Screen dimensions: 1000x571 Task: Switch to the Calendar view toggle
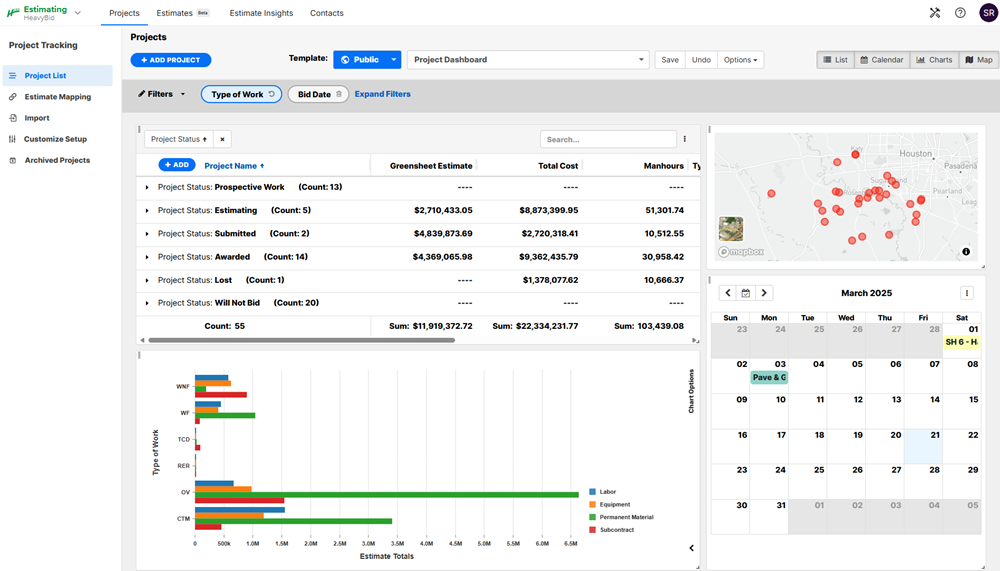pyautogui.click(x=881, y=60)
